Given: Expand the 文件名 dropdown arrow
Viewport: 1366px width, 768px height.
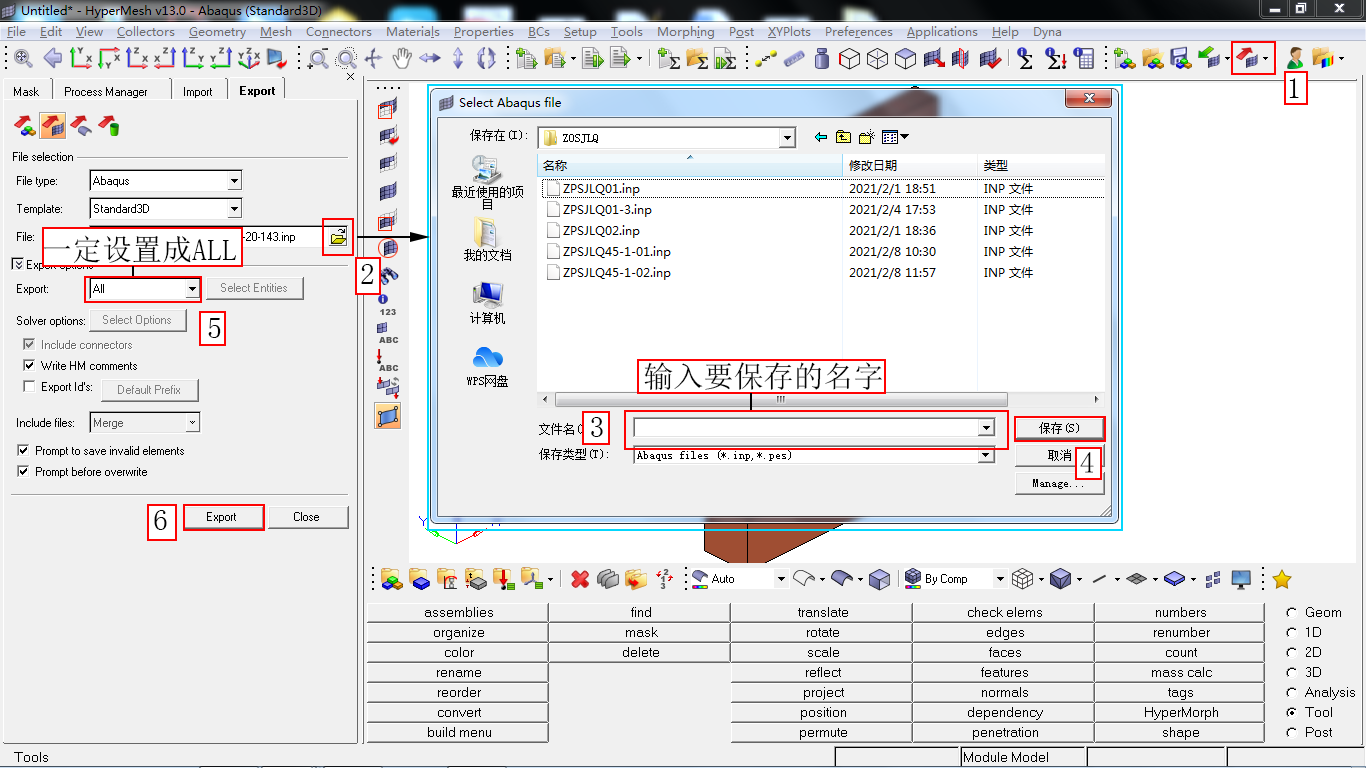Looking at the screenshot, I should [986, 428].
